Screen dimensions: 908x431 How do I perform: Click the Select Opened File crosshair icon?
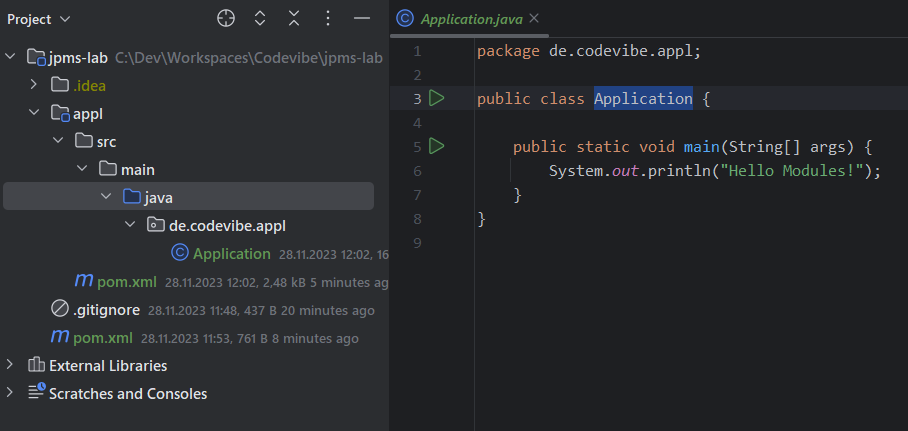[226, 19]
